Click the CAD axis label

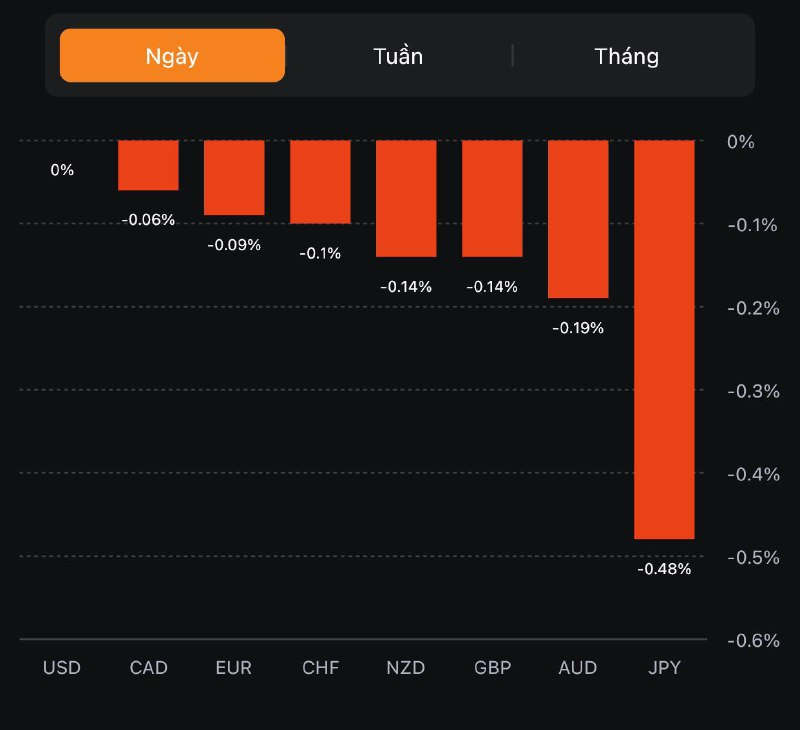point(148,668)
